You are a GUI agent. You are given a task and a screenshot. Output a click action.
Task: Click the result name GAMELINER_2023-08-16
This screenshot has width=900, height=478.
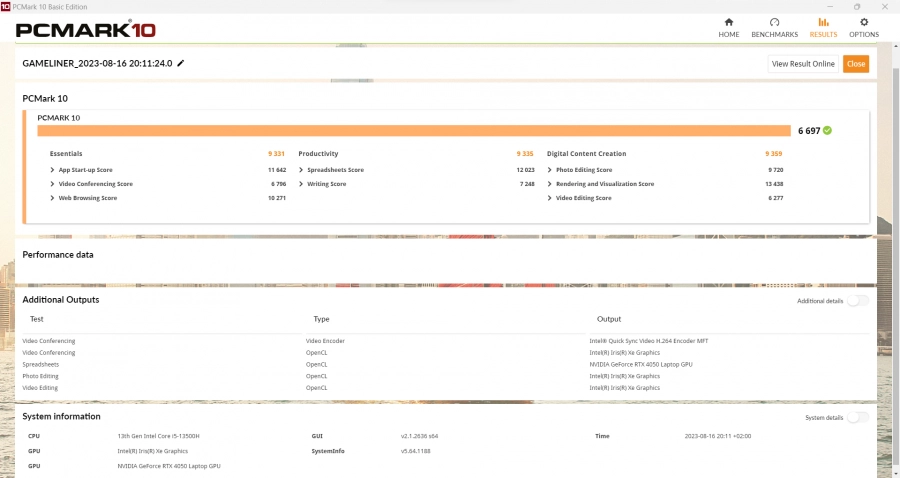[x=97, y=63]
